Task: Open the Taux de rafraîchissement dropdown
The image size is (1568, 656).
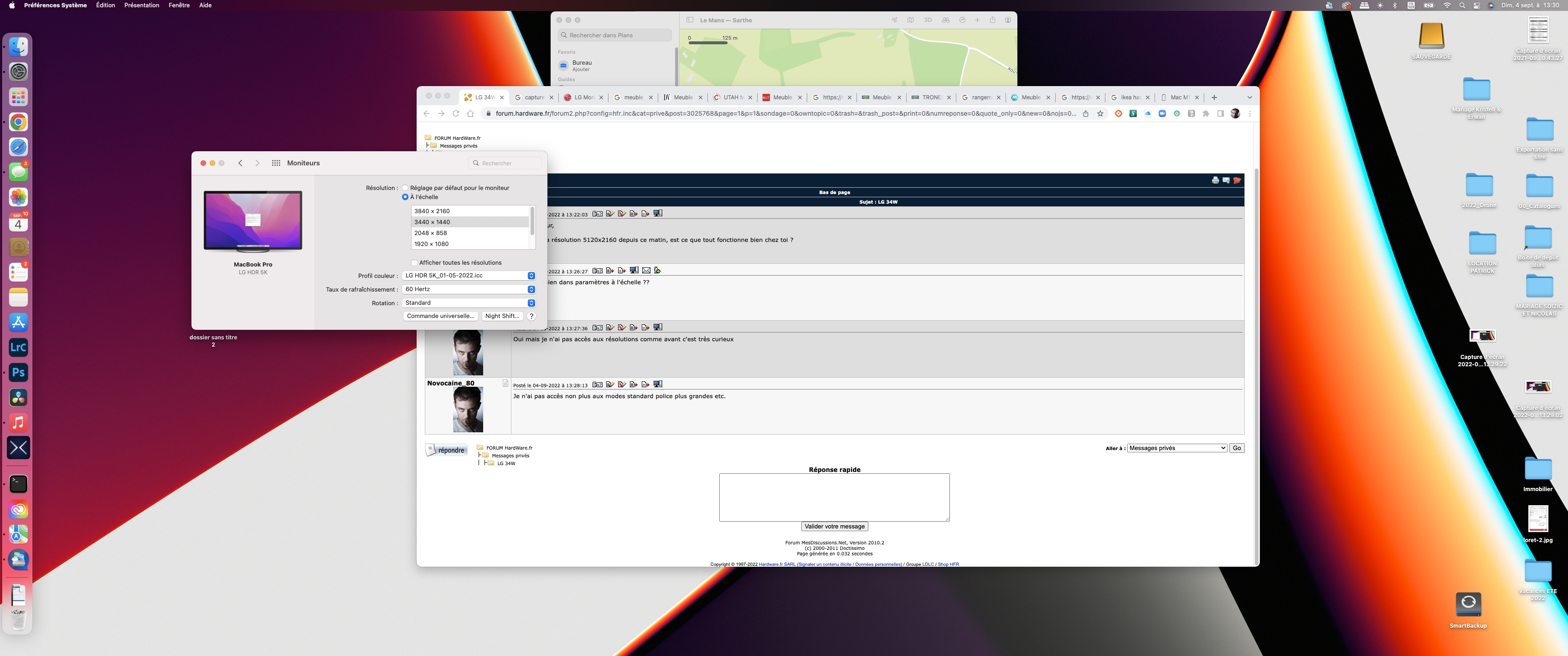Action: tap(469, 289)
